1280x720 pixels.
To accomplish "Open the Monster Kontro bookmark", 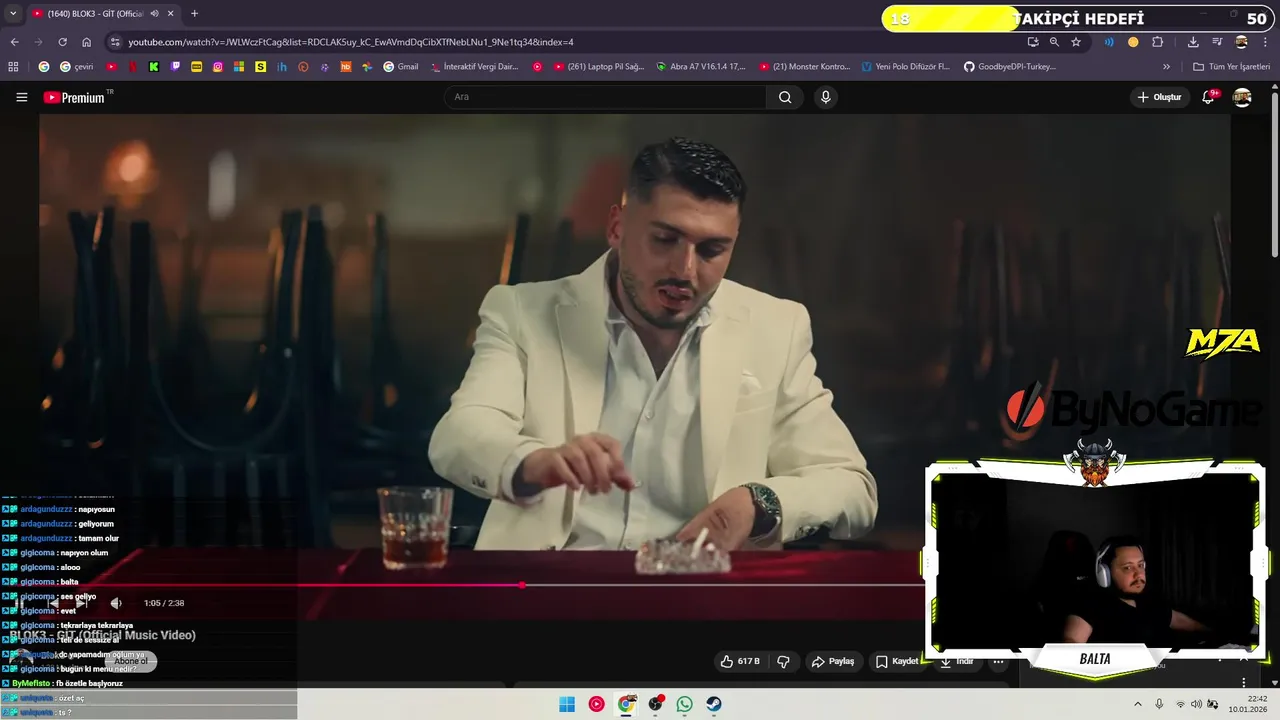I will [804, 67].
